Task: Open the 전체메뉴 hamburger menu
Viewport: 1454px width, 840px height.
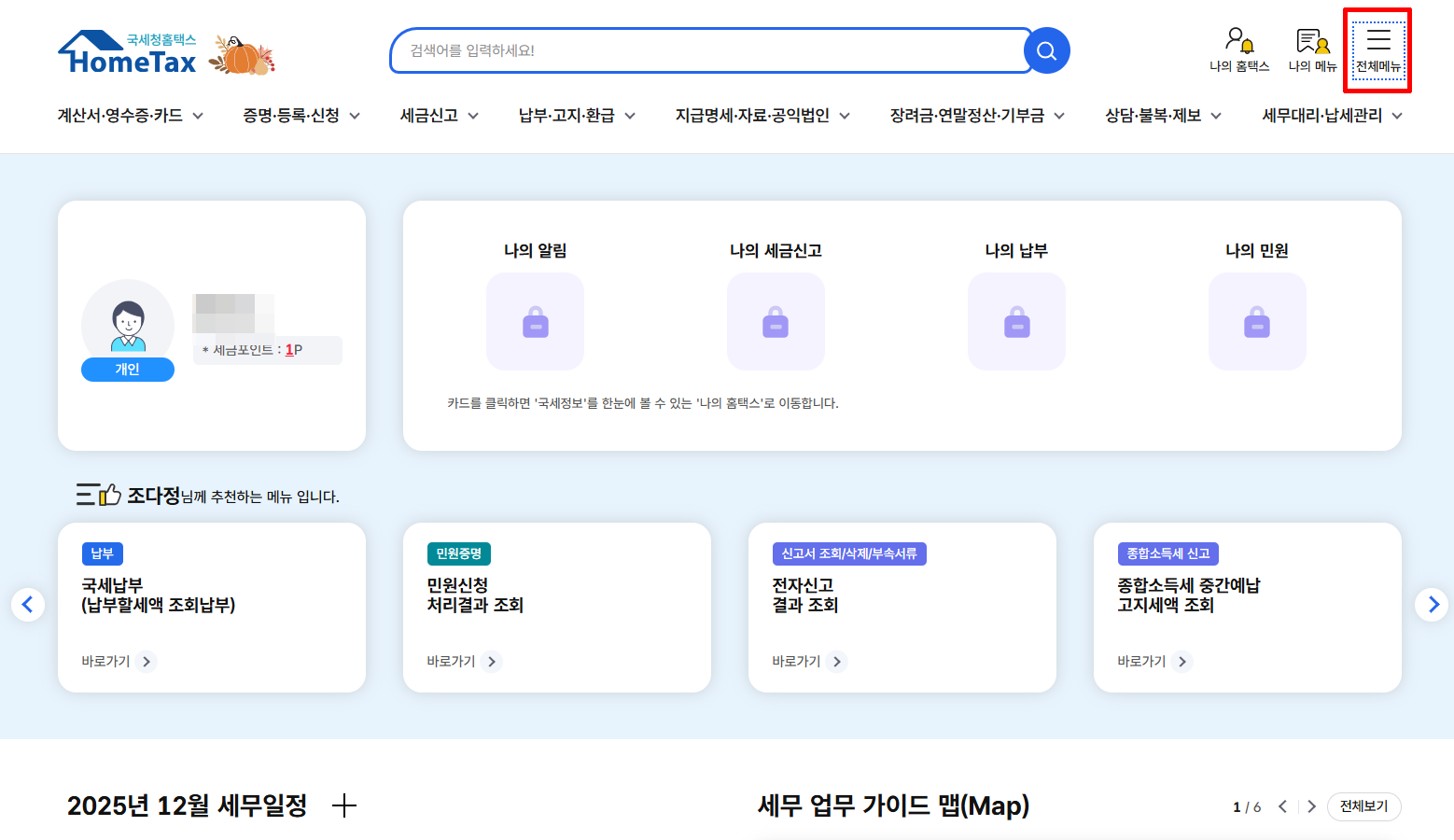Action: [x=1378, y=50]
